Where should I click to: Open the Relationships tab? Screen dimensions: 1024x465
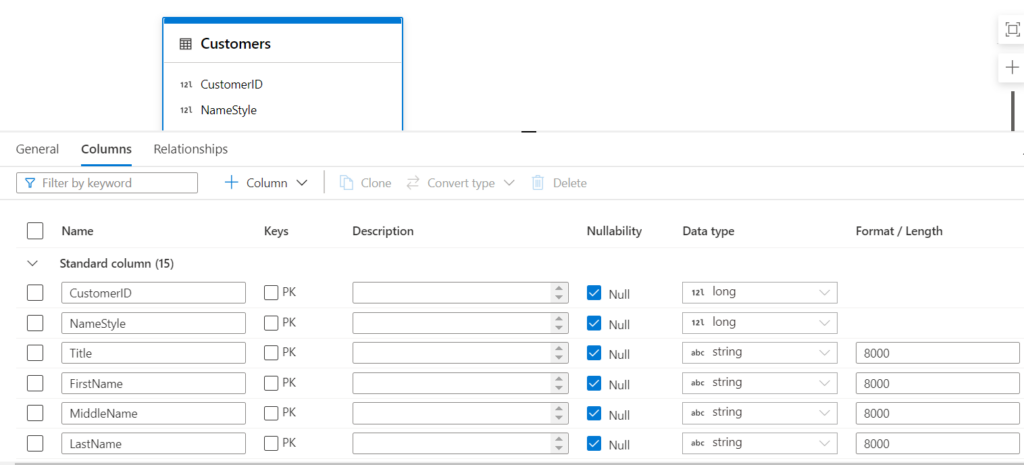pyautogui.click(x=191, y=149)
